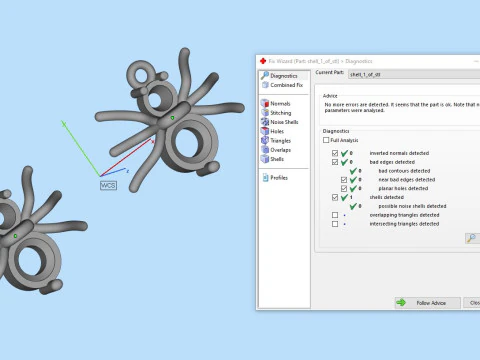The image size is (480, 360).
Task: Open the Diagnostics page in Fix Wizard
Action: point(284,76)
